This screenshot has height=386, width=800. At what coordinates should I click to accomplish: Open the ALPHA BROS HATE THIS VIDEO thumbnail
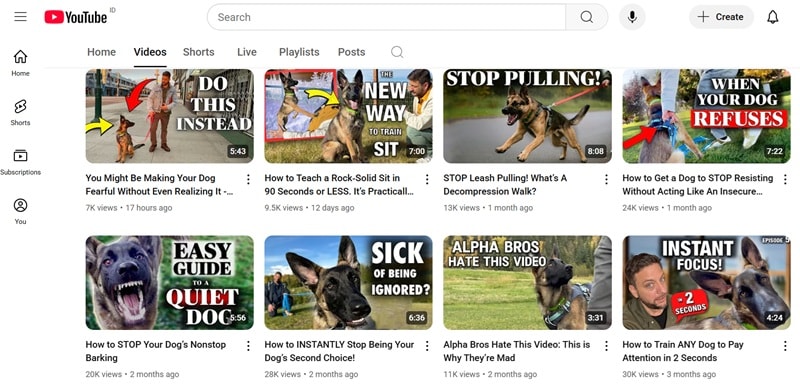coord(528,282)
